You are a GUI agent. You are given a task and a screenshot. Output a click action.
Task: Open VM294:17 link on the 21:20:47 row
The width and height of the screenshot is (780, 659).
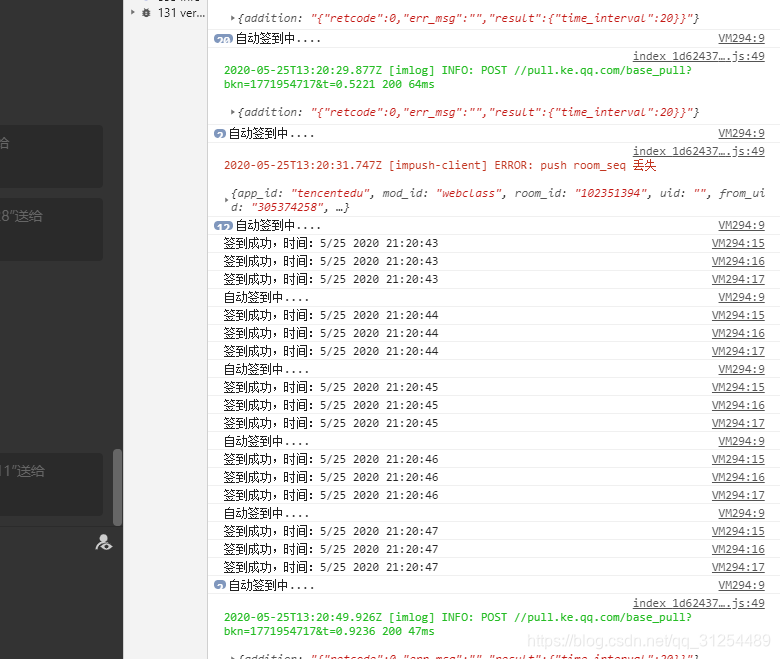(738, 567)
